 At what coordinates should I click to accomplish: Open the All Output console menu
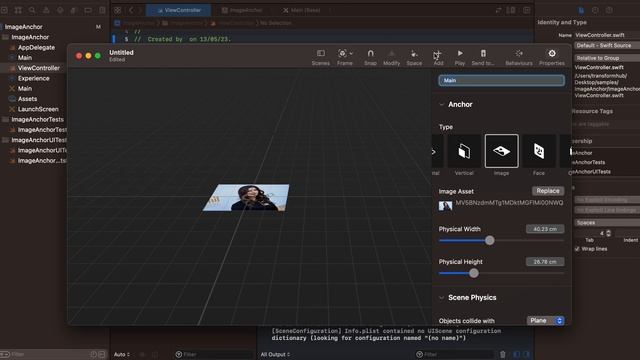point(276,354)
